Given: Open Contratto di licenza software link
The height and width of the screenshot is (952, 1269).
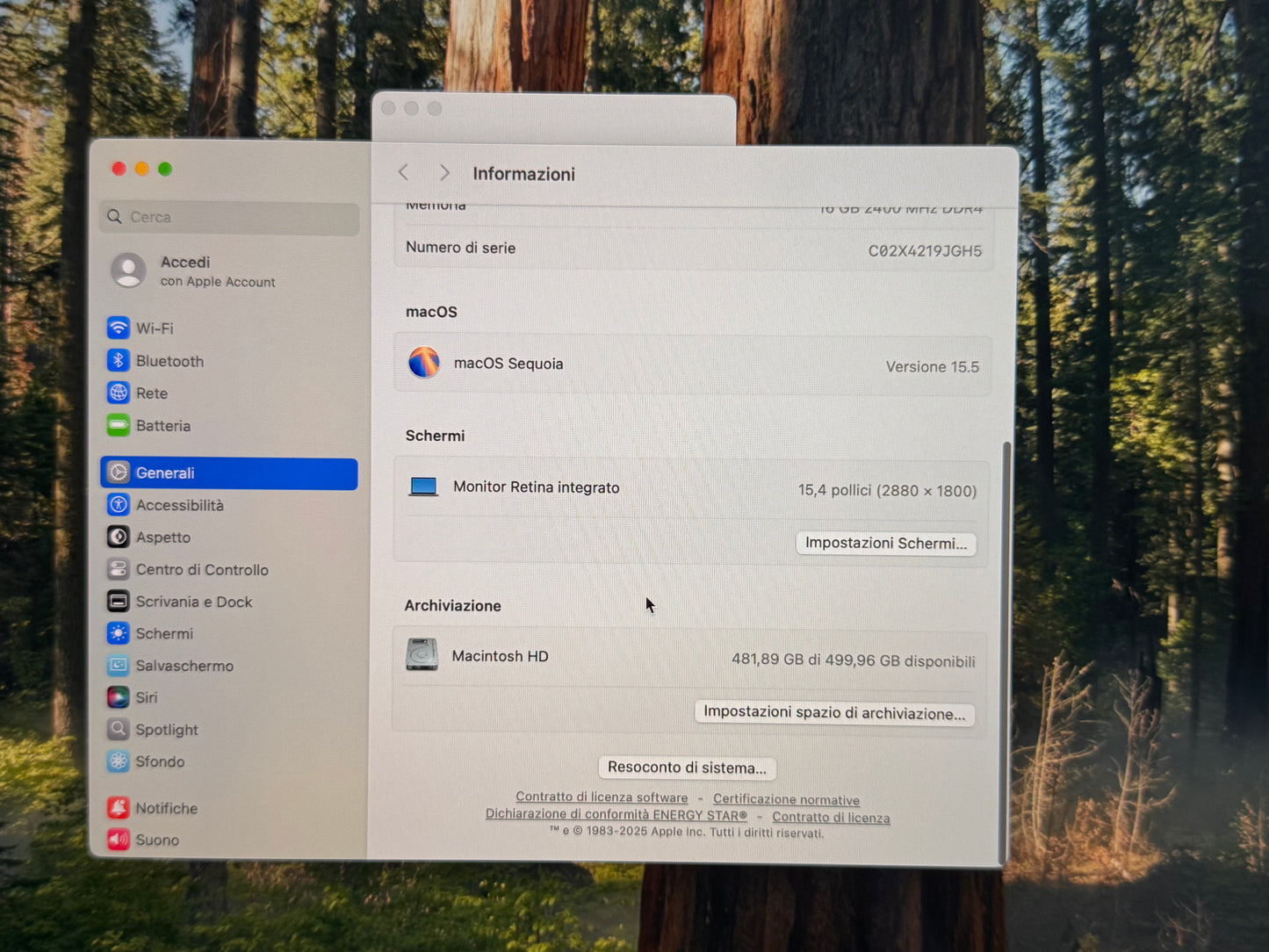Looking at the screenshot, I should 602,797.
